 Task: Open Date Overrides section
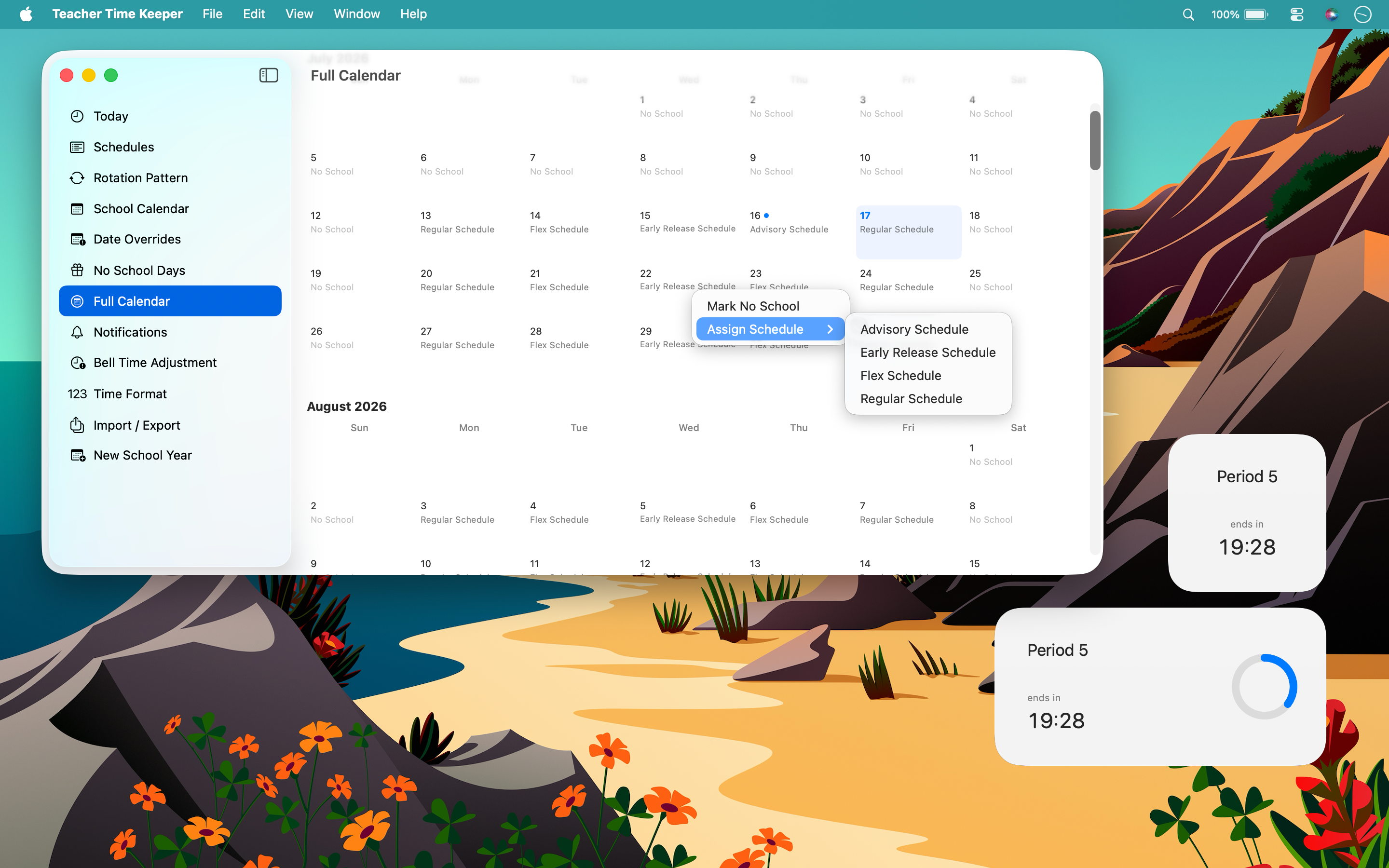click(170, 239)
